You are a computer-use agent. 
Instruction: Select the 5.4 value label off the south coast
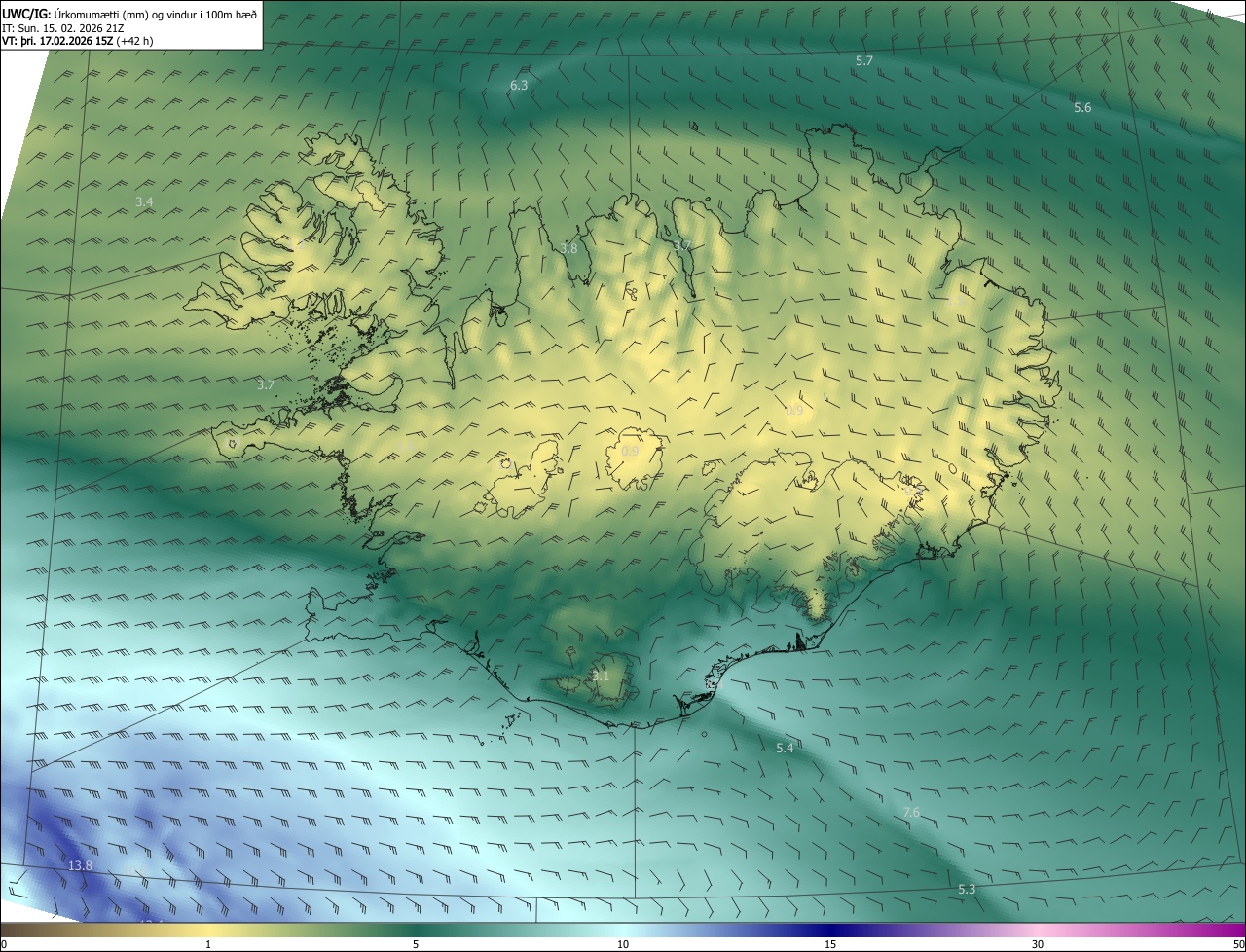click(785, 748)
